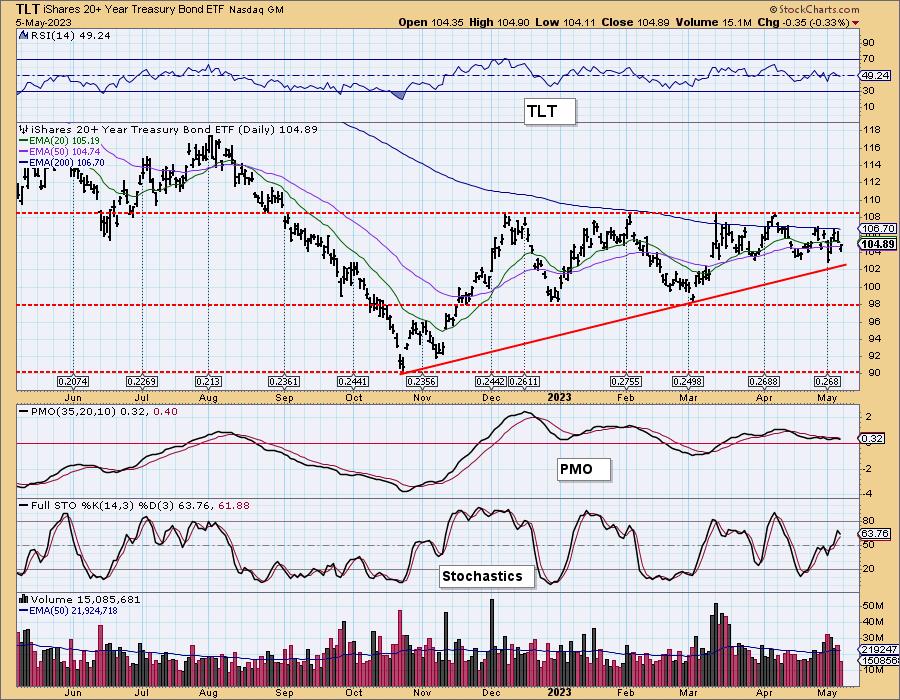Click the purple EMA(50) legend line swatch
Viewport: 900px width, 700px height.
point(24,152)
